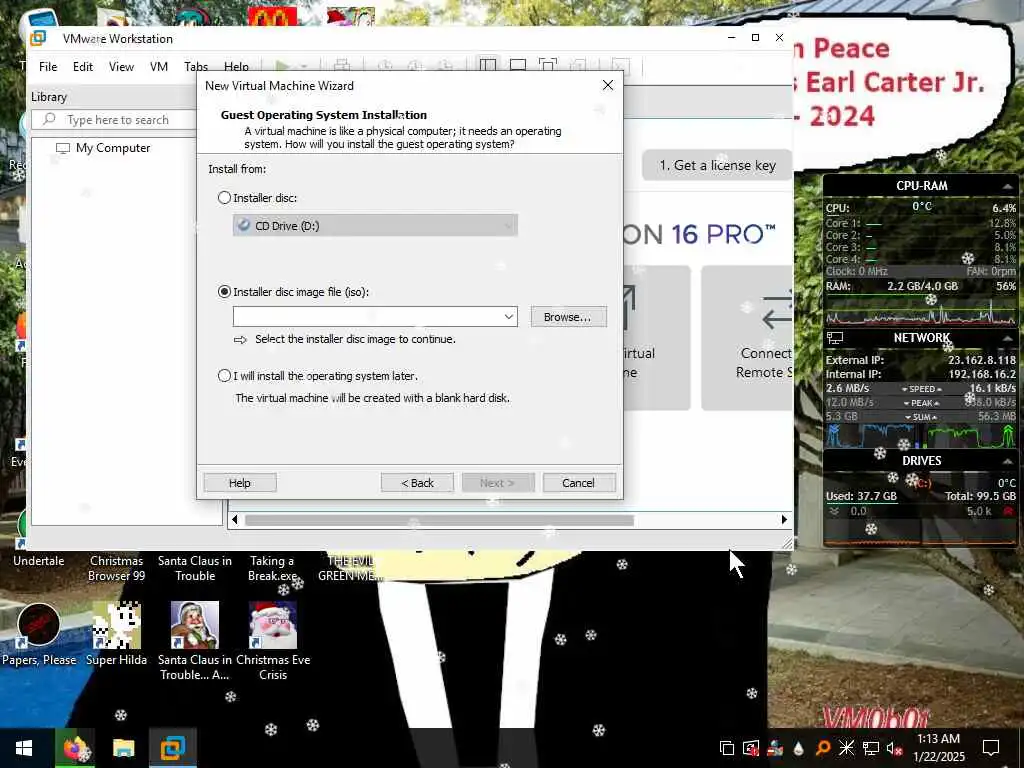Click the Show Library panel toolbar icon
This screenshot has height=768, width=1024.
pos(488,65)
